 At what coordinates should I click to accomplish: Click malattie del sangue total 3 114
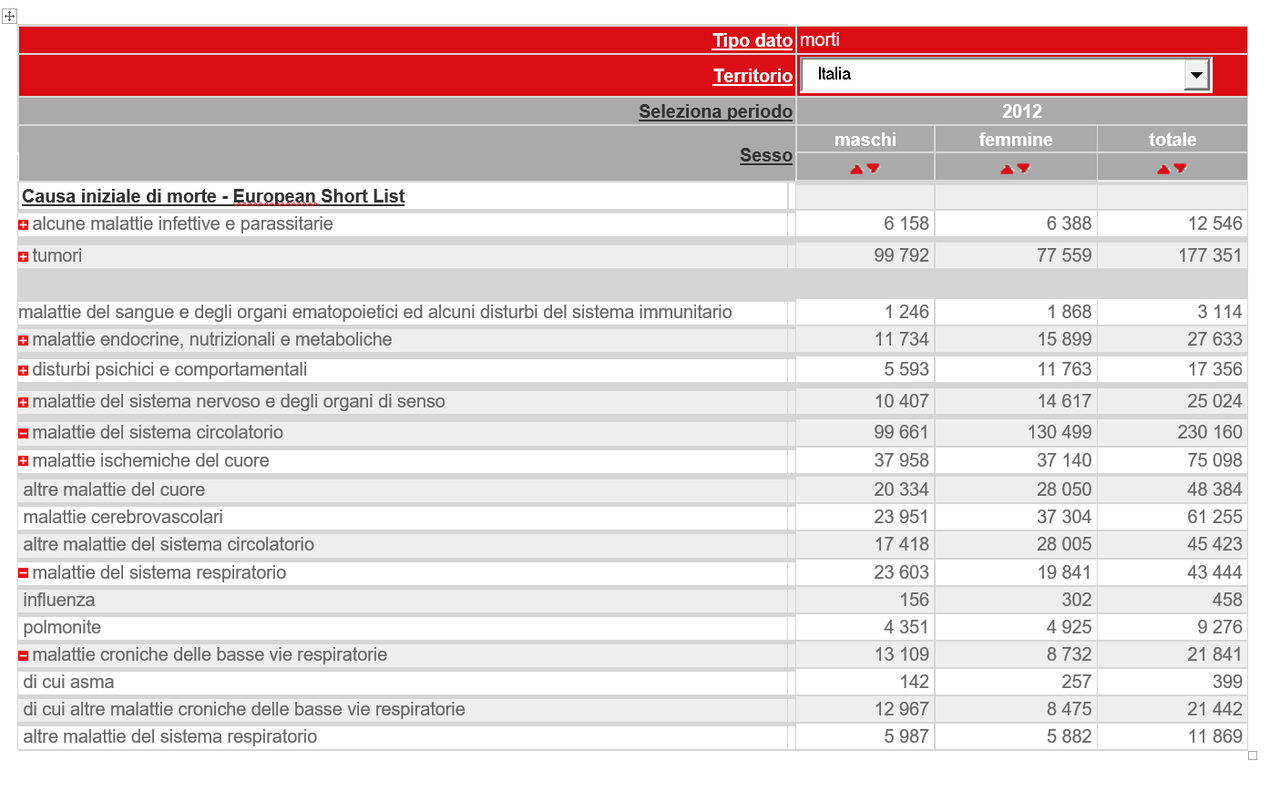(x=1220, y=312)
